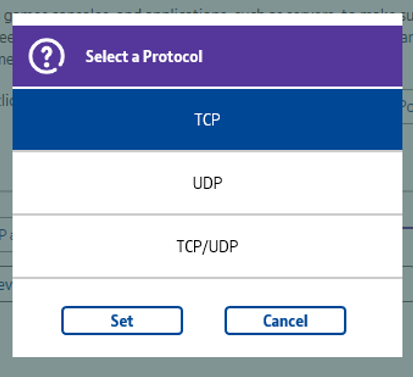Click the white strip above the purple header
Viewport: 413px width, 377px height.
point(207,19)
